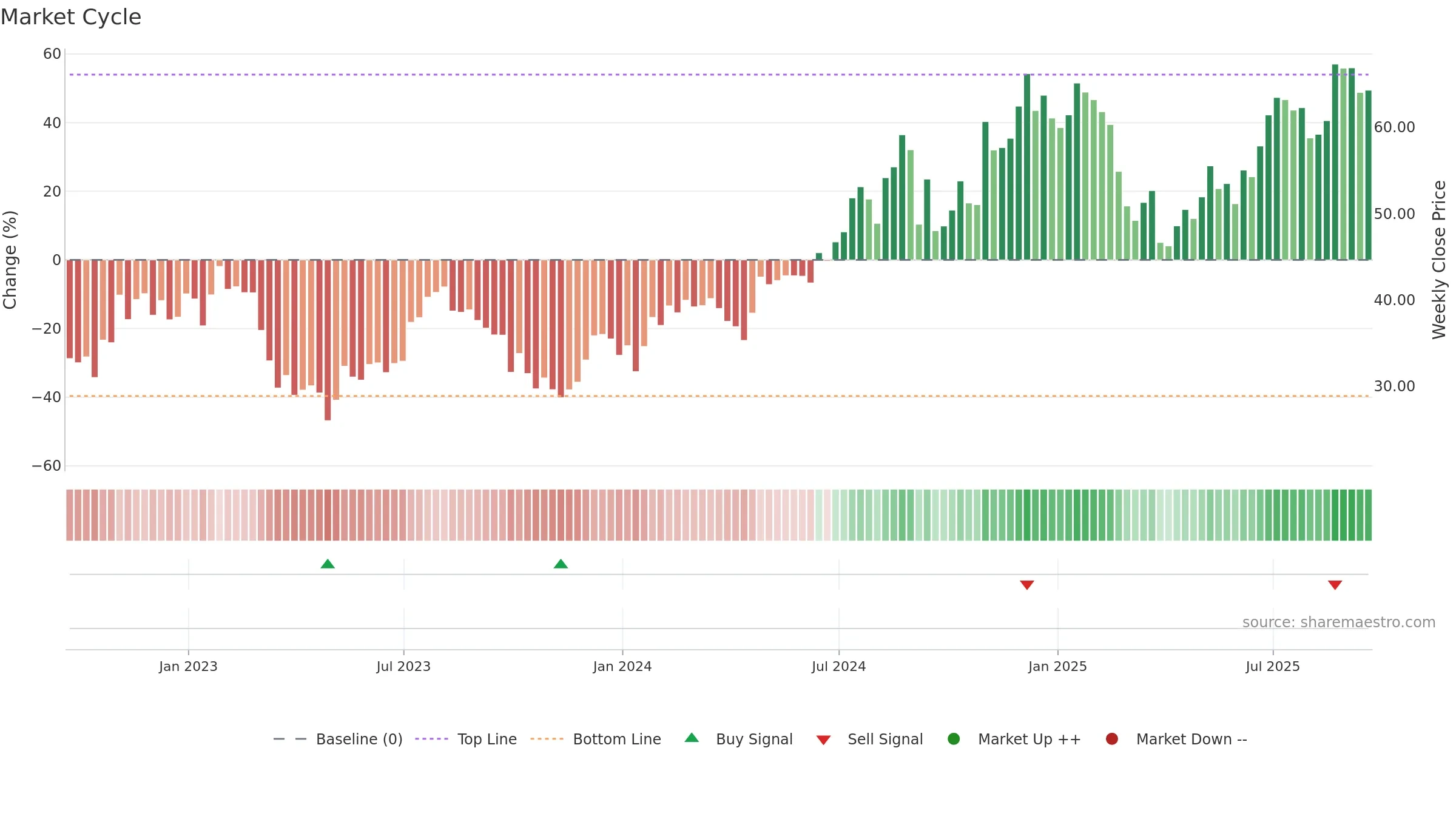Click the leftmost red heat strip segment
1456x819 pixels.
70,515
